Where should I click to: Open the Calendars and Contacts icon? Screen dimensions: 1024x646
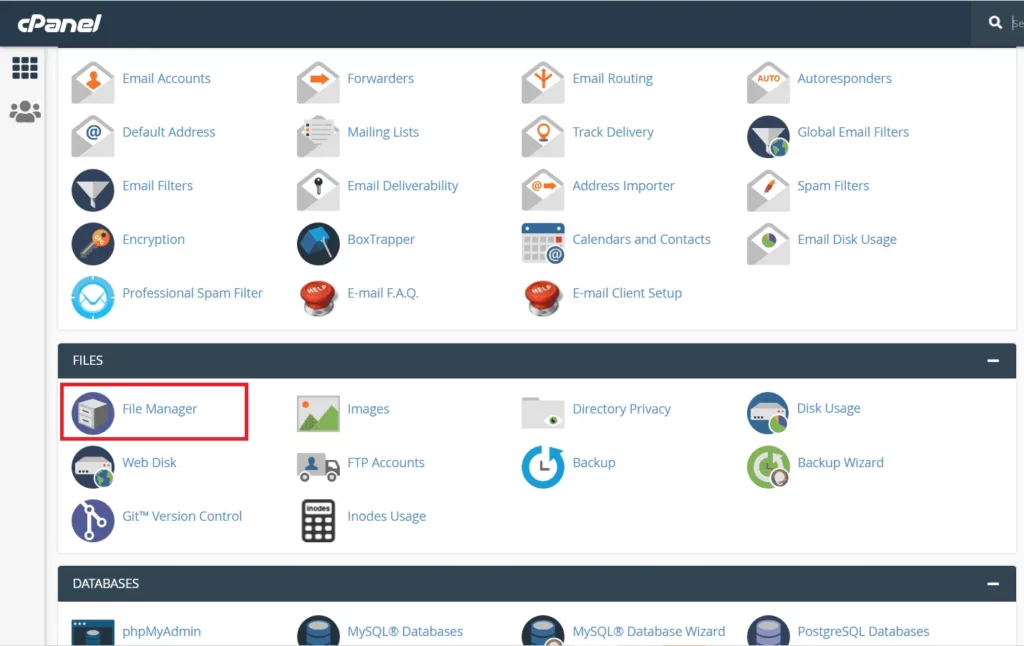tap(543, 243)
